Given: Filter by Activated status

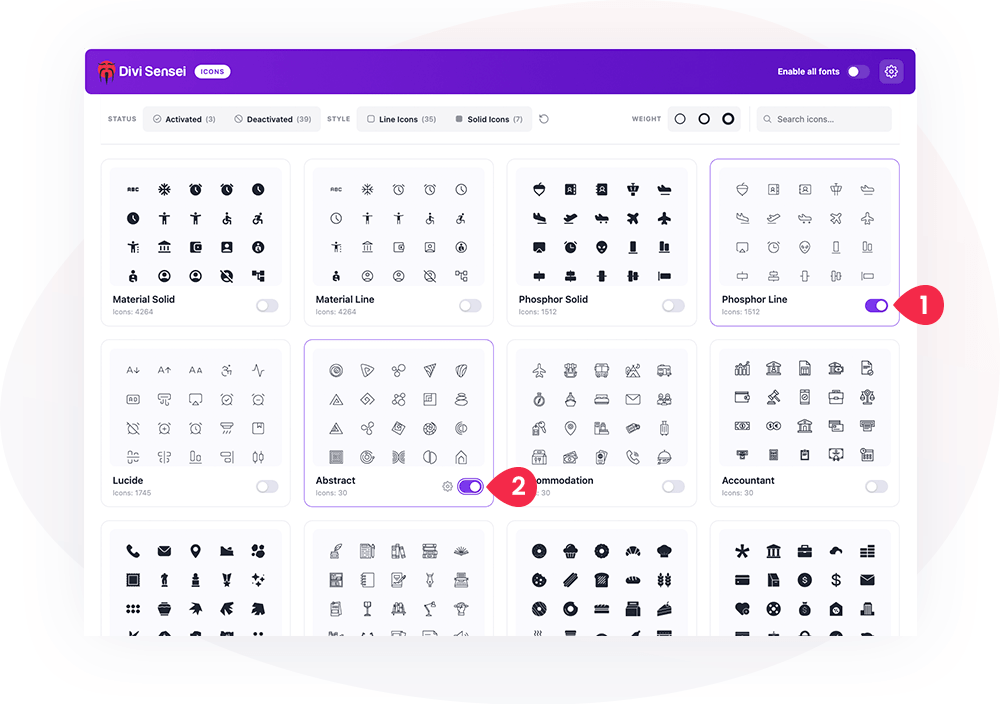Looking at the screenshot, I should [184, 119].
